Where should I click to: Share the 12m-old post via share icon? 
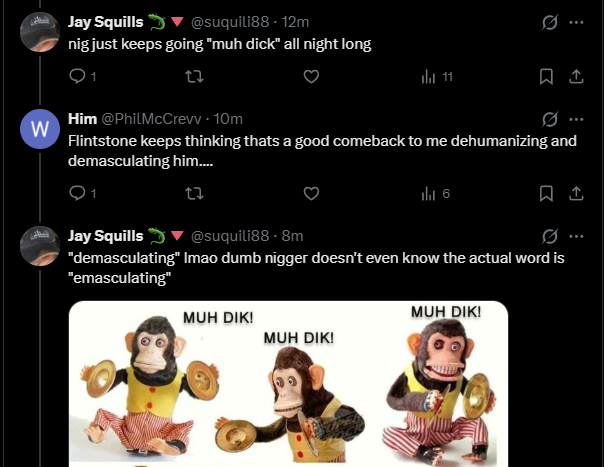[575, 76]
